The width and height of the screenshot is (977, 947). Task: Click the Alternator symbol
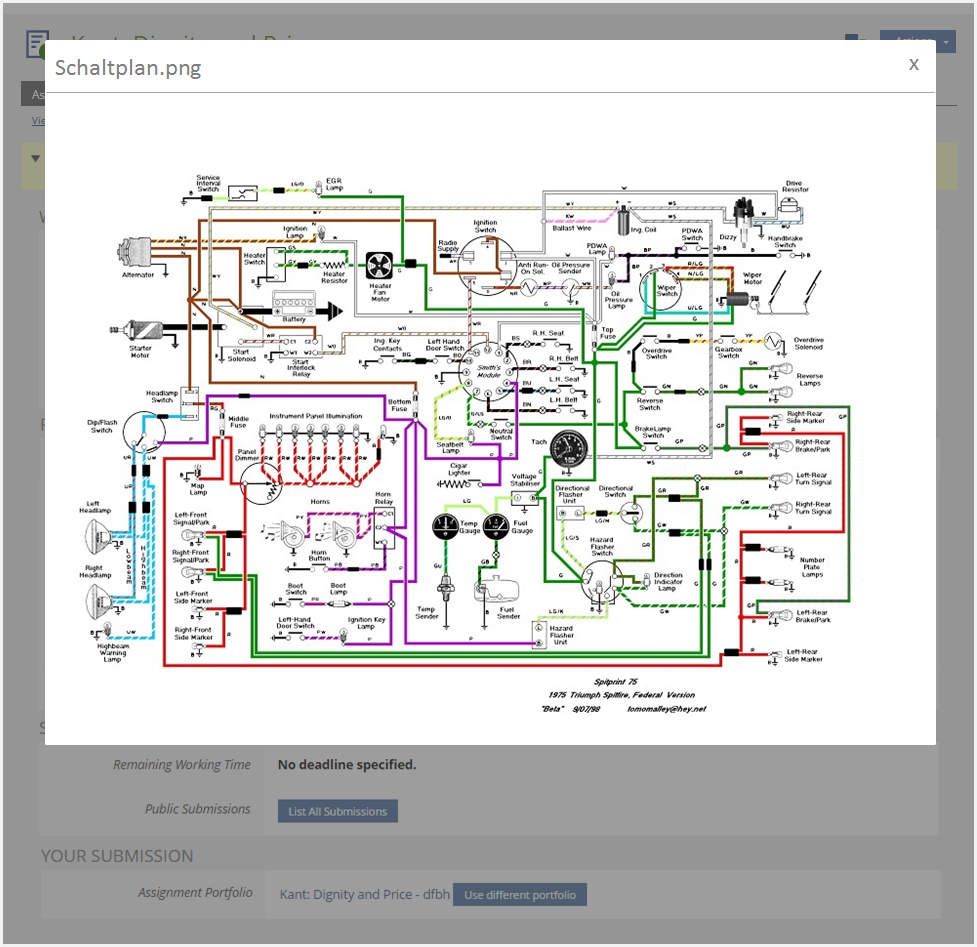pyautogui.click(x=136, y=254)
